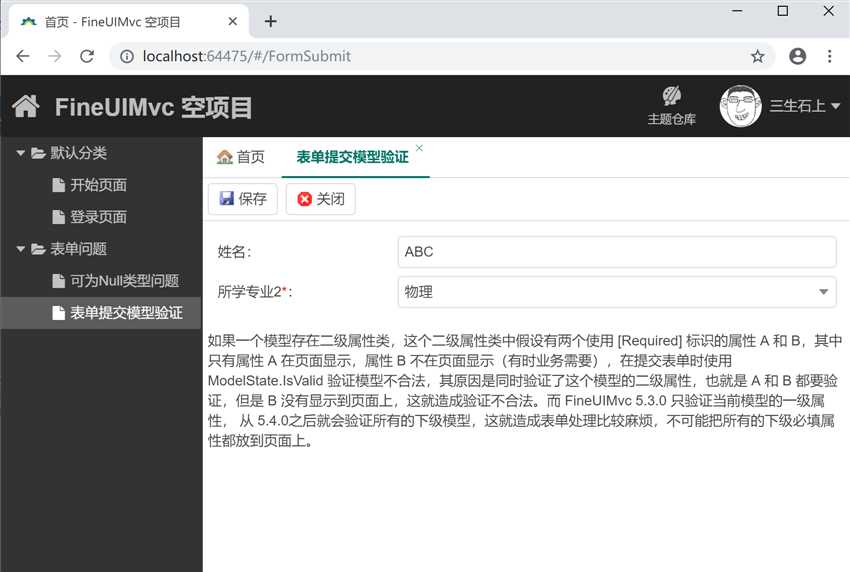Click the page icon beside 登录页面

(x=59, y=217)
